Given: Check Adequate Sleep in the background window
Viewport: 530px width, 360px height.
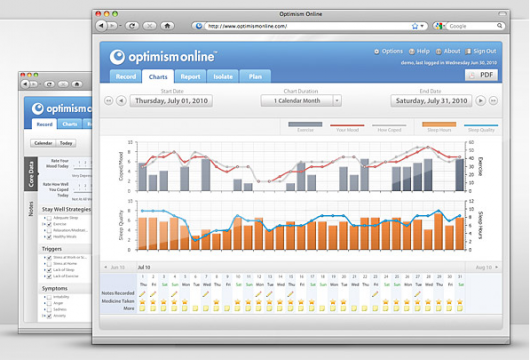Looking at the screenshot, I should pos(49,218).
